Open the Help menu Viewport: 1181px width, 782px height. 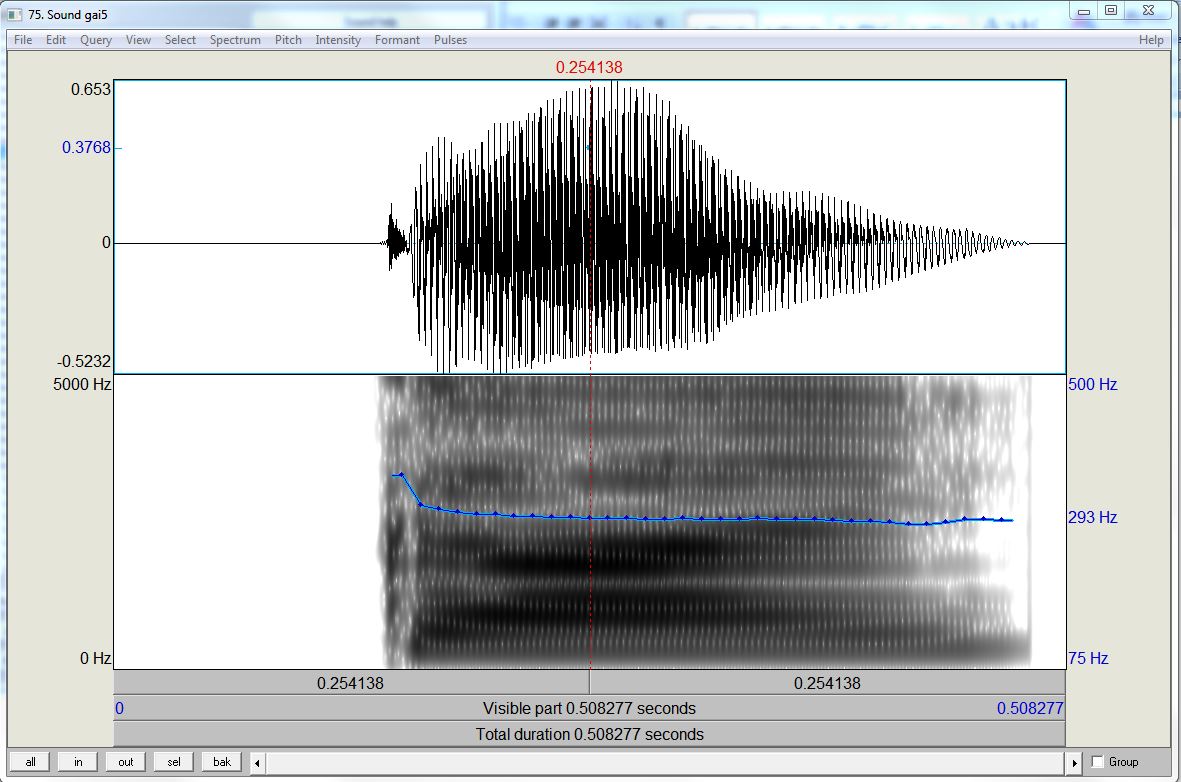click(1151, 40)
